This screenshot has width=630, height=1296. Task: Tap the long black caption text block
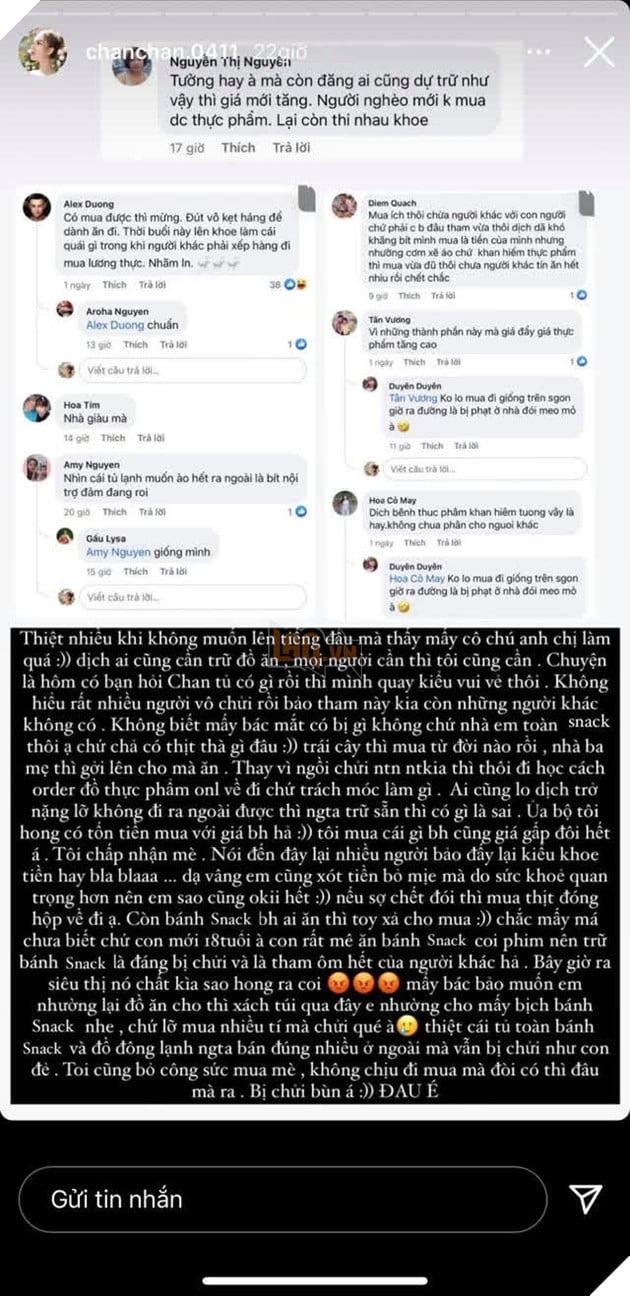pyautogui.click(x=315, y=865)
